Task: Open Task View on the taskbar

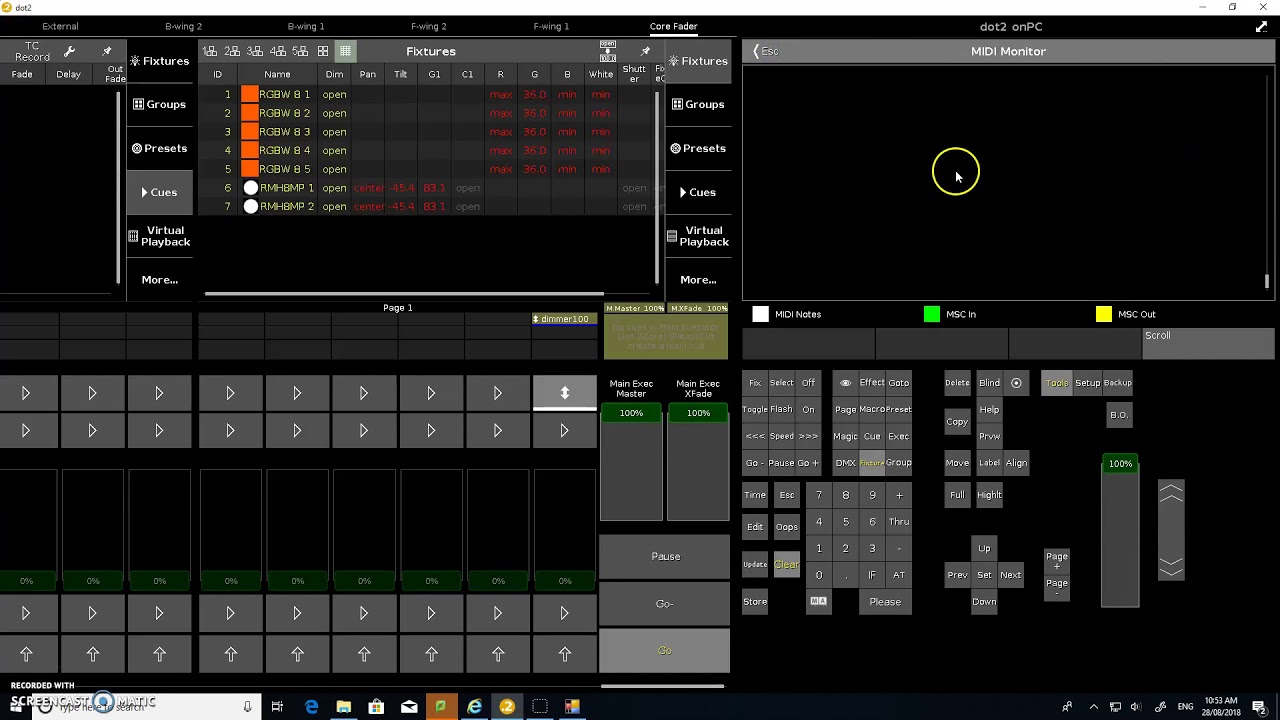Action: coord(277,707)
